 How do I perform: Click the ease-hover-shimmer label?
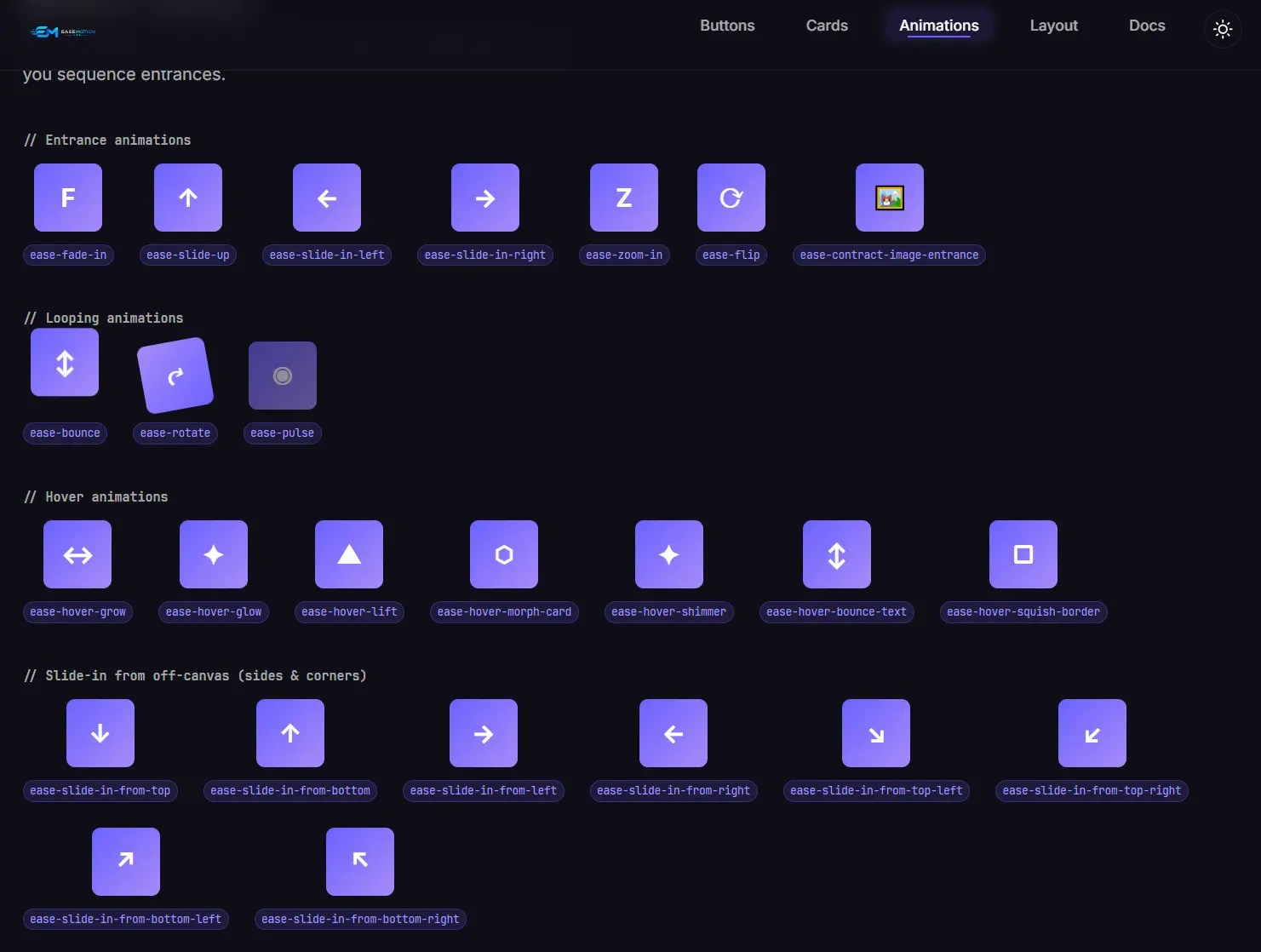click(669, 611)
